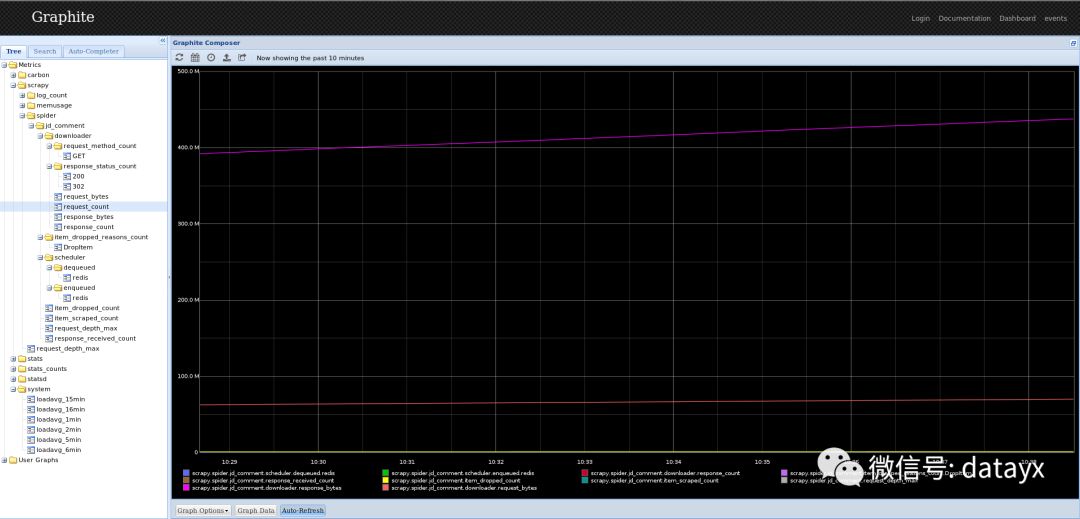Image resolution: width=1080 pixels, height=519 pixels.
Task: Click the metric icon beside response_bytes
Action: 58,217
